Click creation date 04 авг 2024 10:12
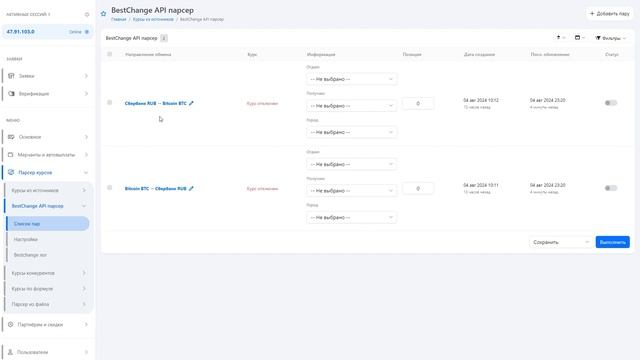The image size is (640, 360). click(481, 100)
